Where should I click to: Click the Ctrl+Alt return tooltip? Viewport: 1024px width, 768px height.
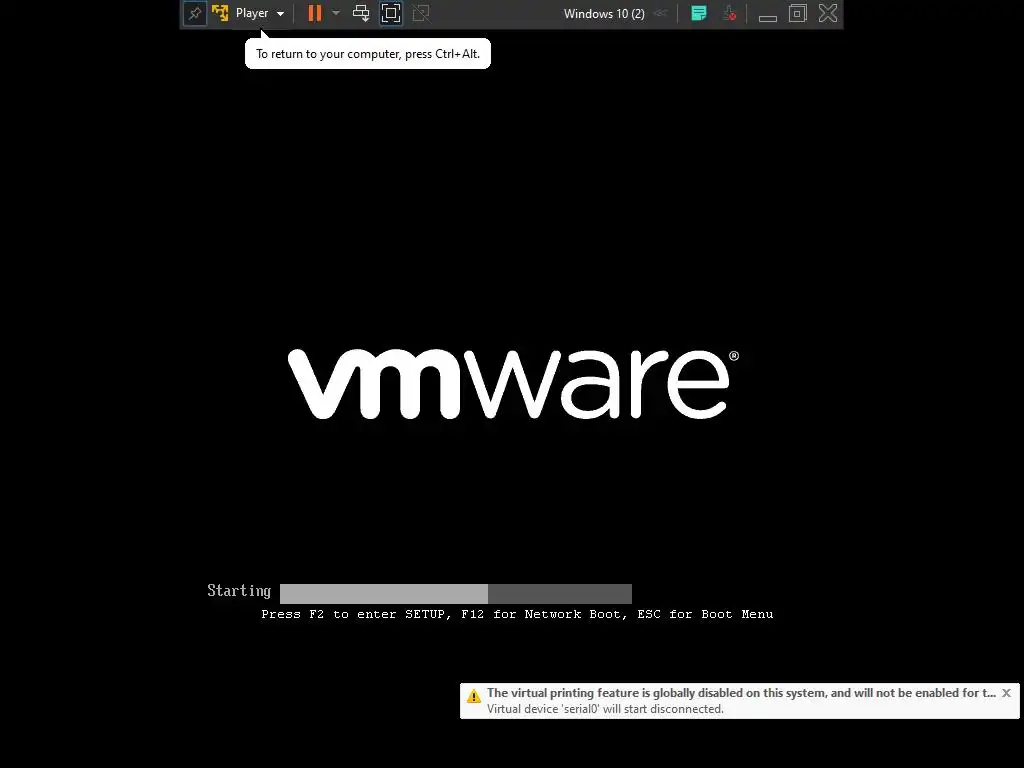368,54
